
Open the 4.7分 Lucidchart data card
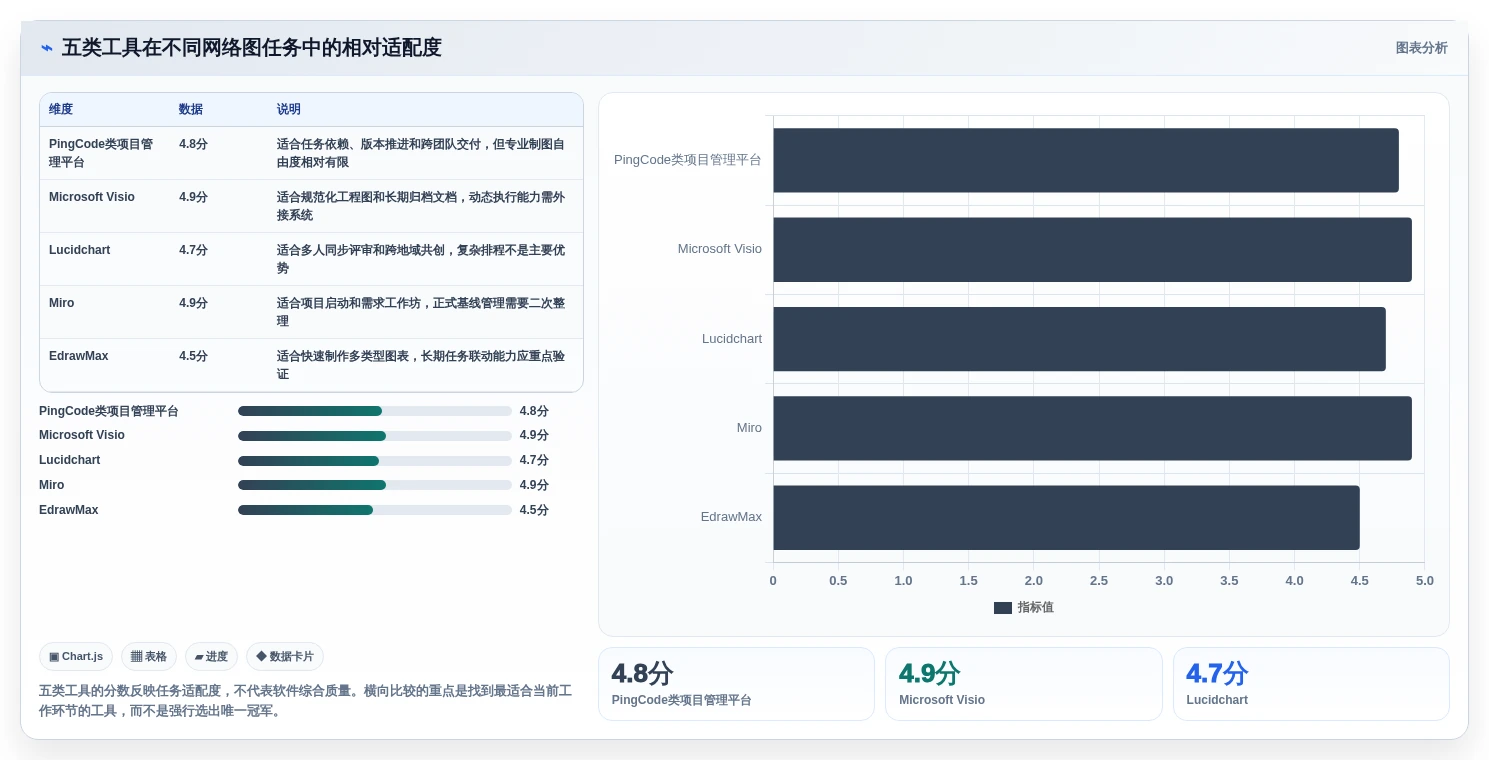point(1311,684)
